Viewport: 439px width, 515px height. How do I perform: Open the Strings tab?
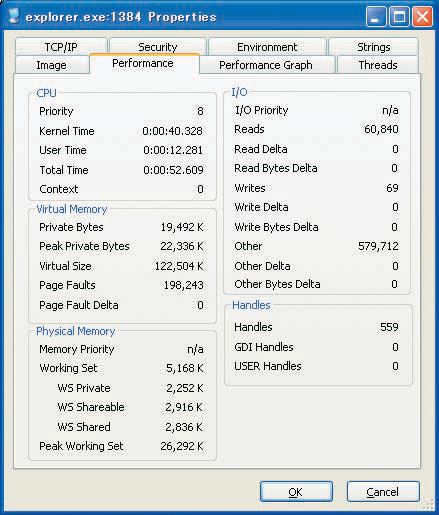click(373, 47)
